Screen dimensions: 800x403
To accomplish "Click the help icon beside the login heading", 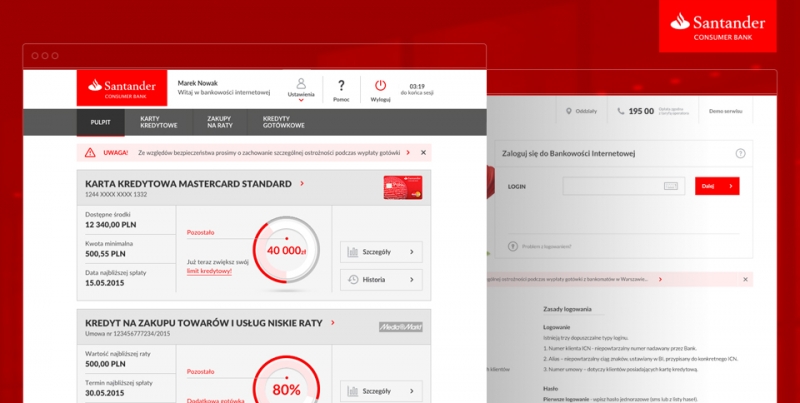I will (x=740, y=153).
